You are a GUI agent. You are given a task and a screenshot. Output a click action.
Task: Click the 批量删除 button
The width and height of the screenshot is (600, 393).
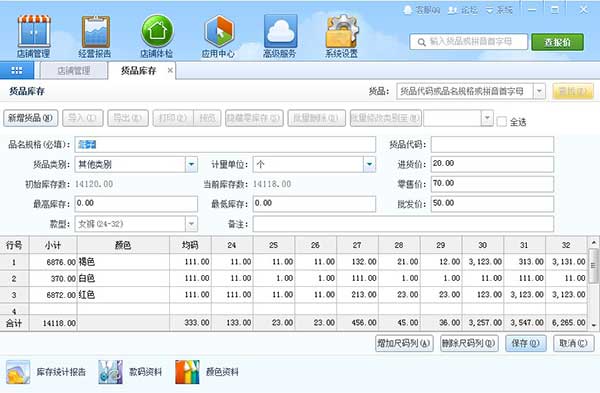coord(316,118)
